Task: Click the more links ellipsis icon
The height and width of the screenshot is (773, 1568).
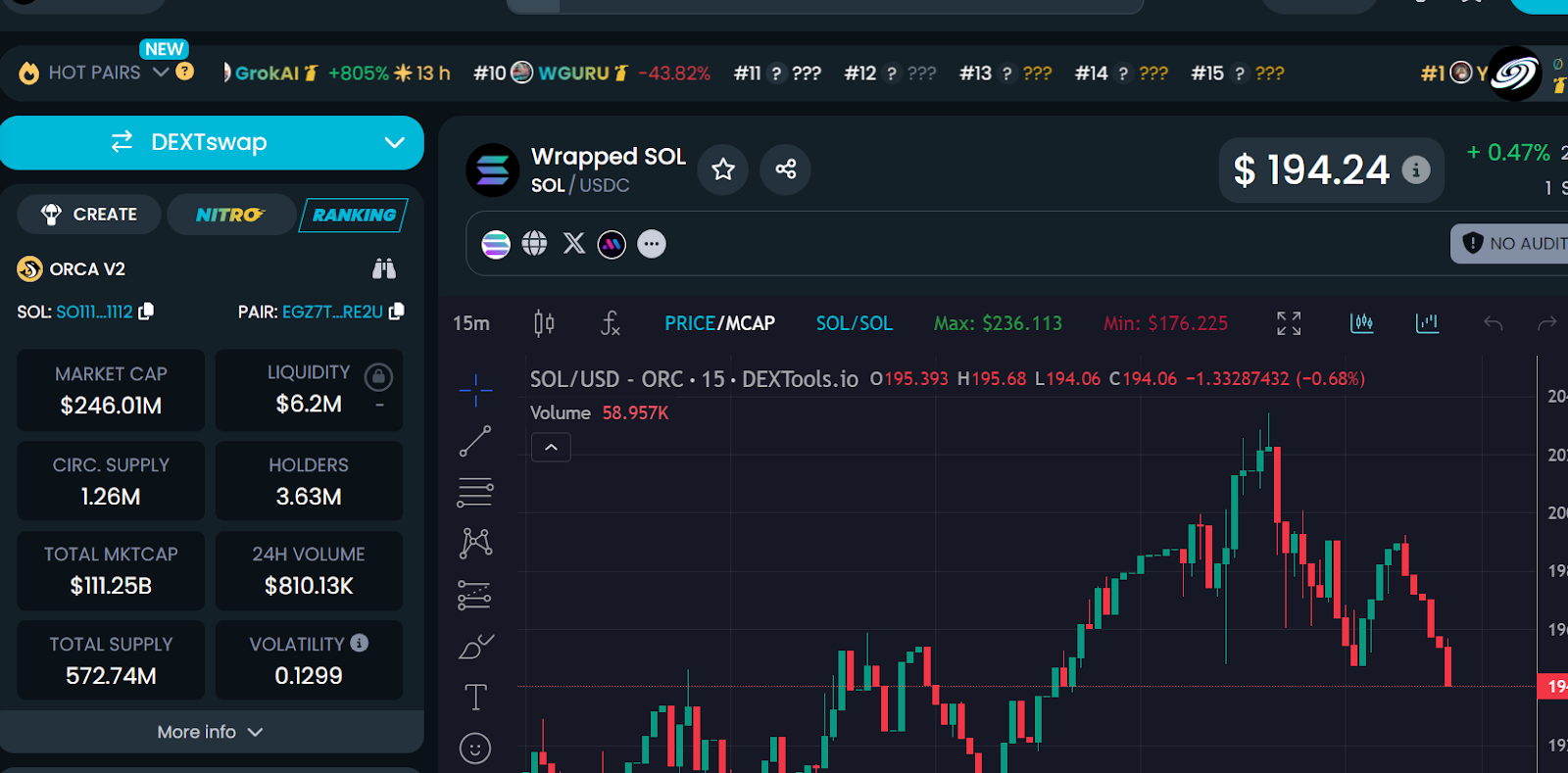Action: click(x=652, y=244)
